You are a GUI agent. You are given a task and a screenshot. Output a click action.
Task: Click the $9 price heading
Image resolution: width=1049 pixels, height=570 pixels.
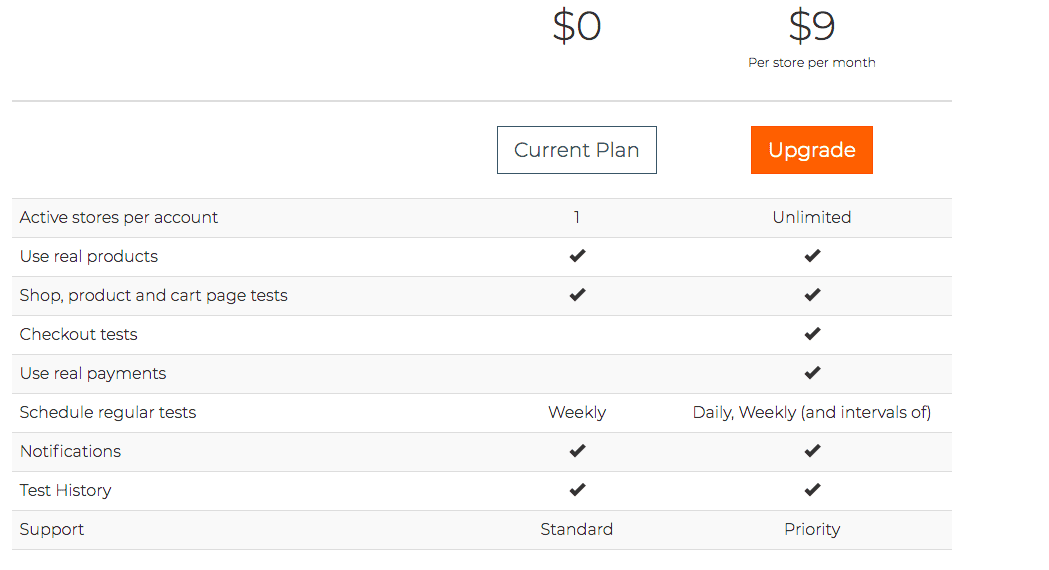click(x=812, y=26)
